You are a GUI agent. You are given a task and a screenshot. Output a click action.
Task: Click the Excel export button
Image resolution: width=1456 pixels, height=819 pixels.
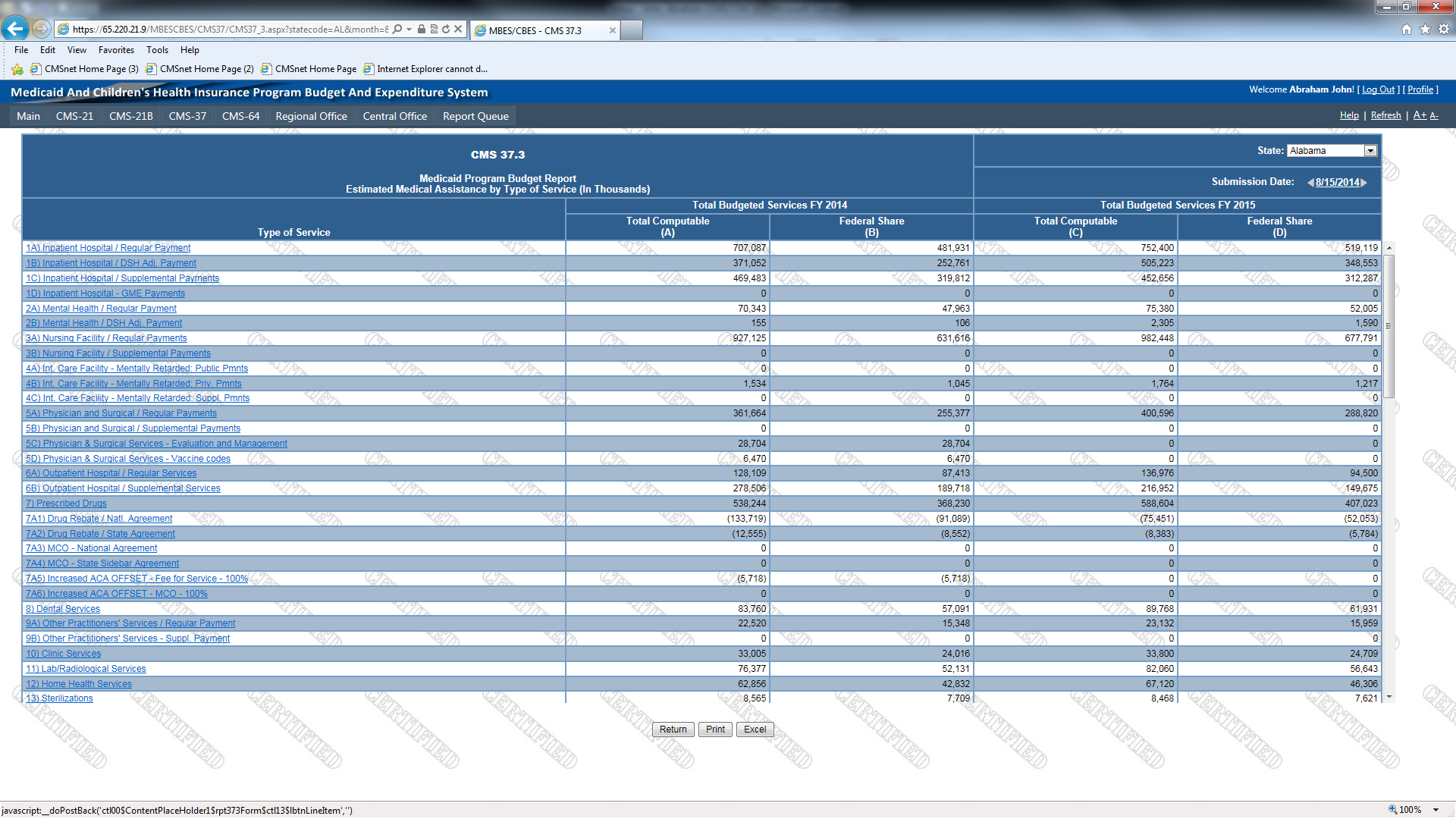point(755,730)
